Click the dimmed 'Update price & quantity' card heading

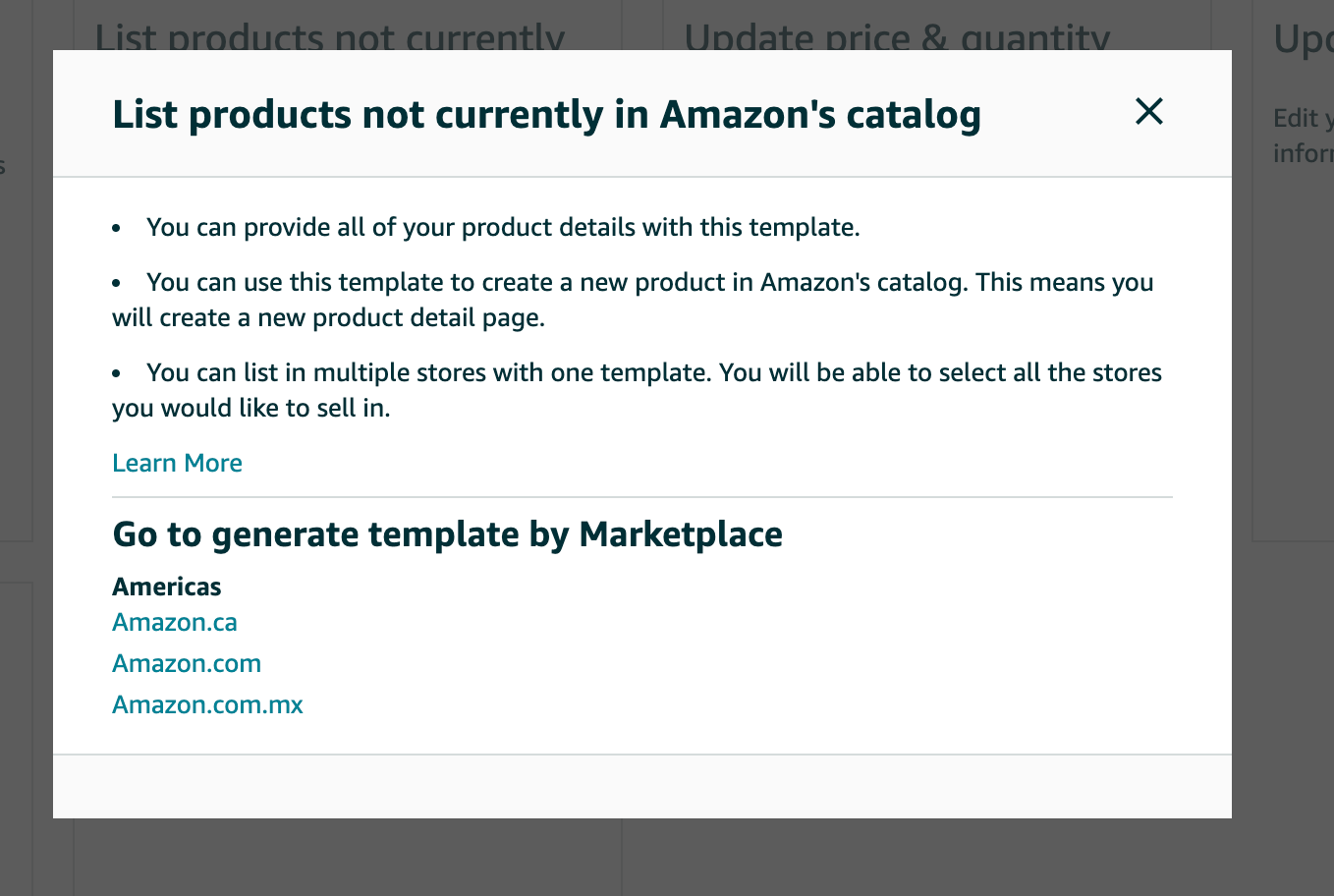897,36
